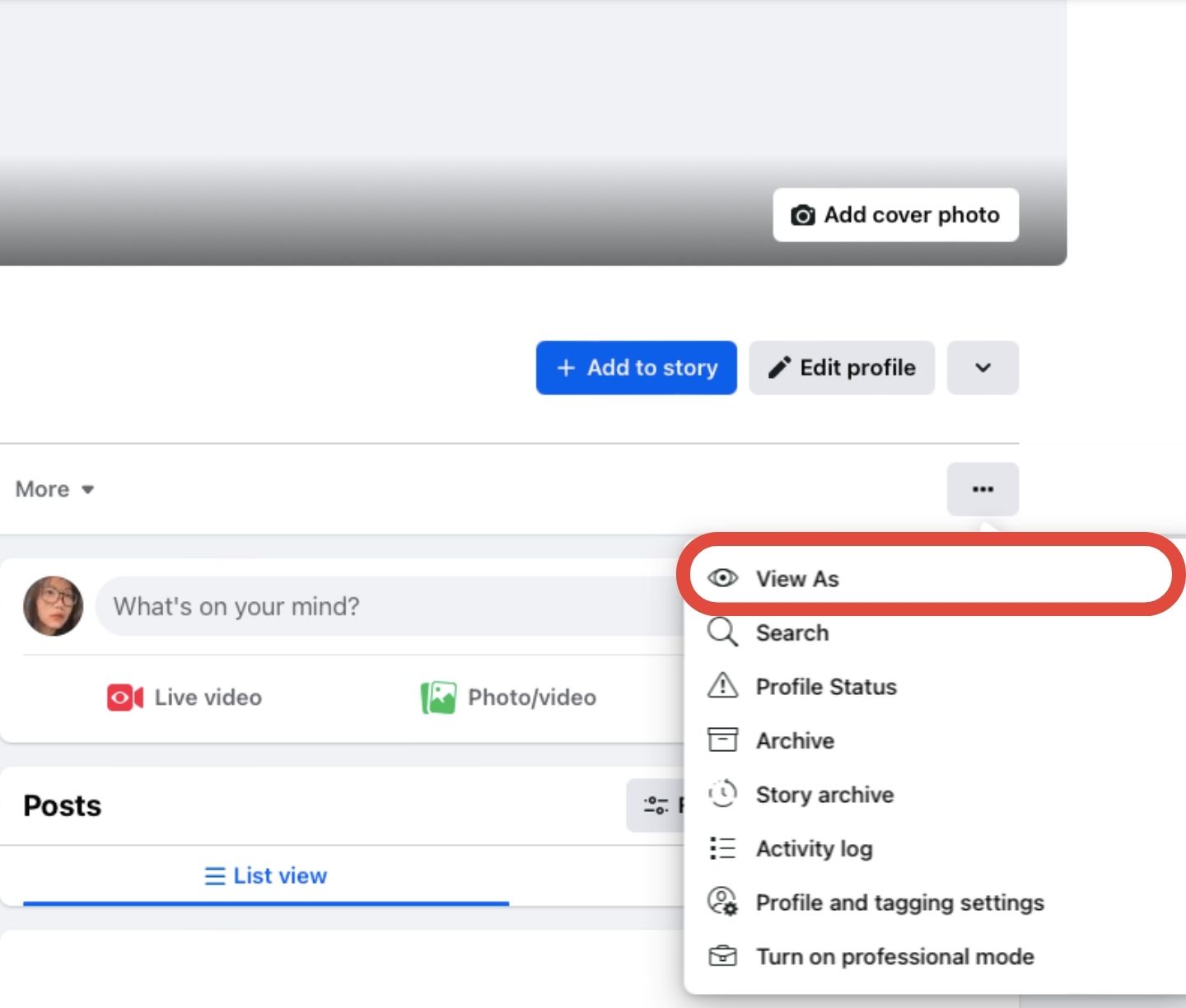Click the Activity log list icon

coord(723,847)
